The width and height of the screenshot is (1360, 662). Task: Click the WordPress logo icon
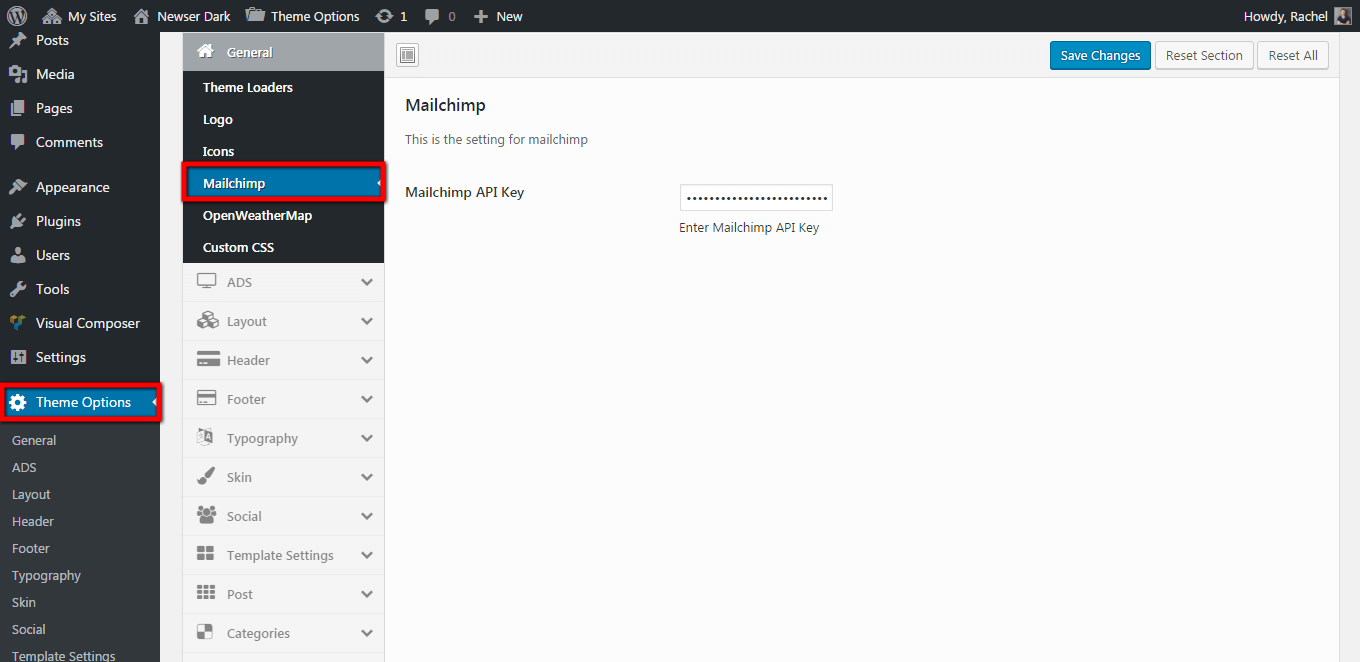pos(17,16)
